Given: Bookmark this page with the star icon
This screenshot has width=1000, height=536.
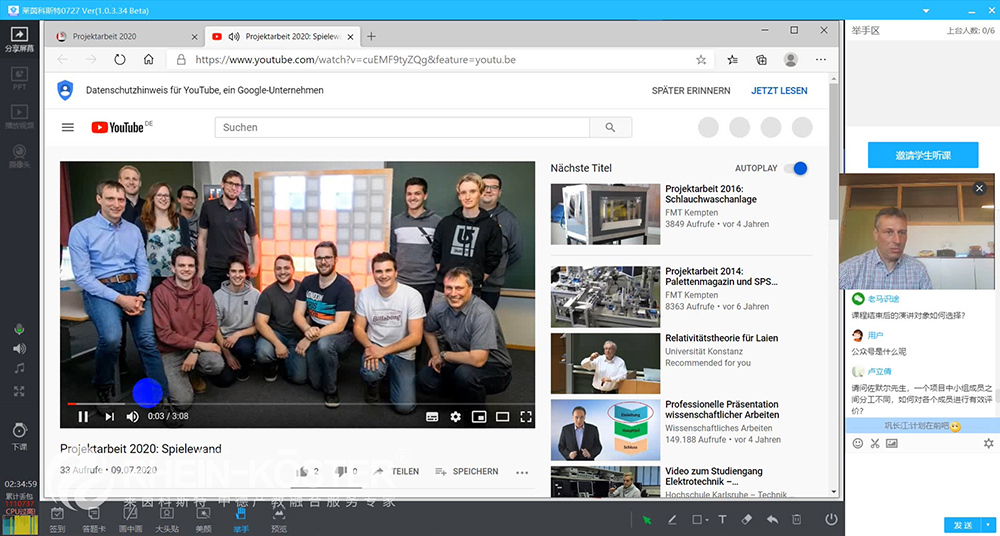Looking at the screenshot, I should coord(701,59).
